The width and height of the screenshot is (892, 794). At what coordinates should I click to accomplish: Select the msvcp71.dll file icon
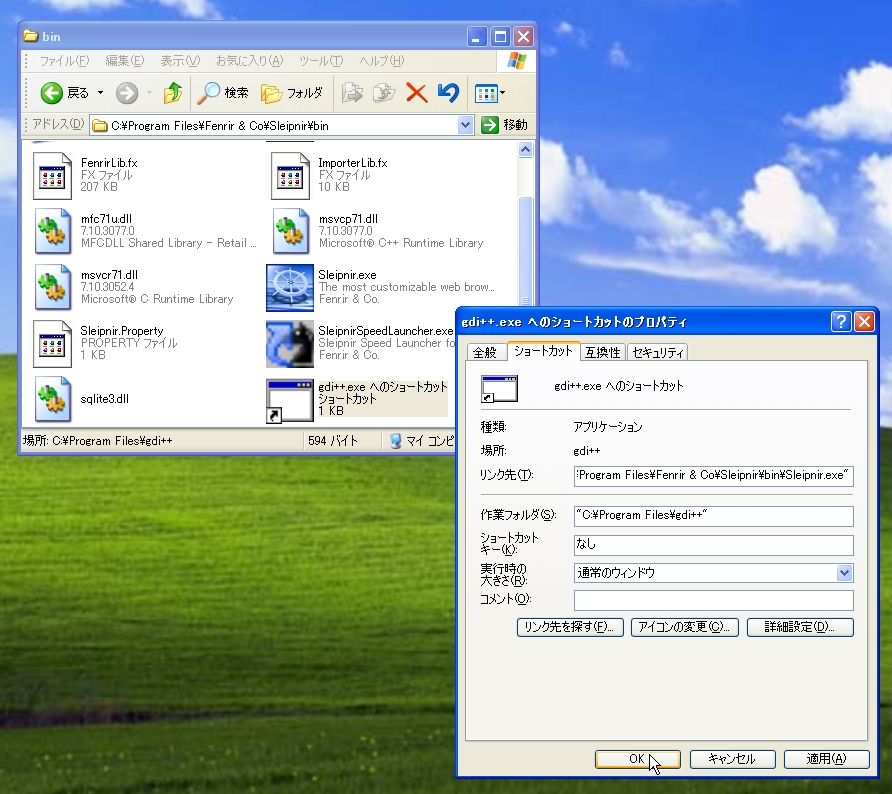pyautogui.click(x=290, y=231)
